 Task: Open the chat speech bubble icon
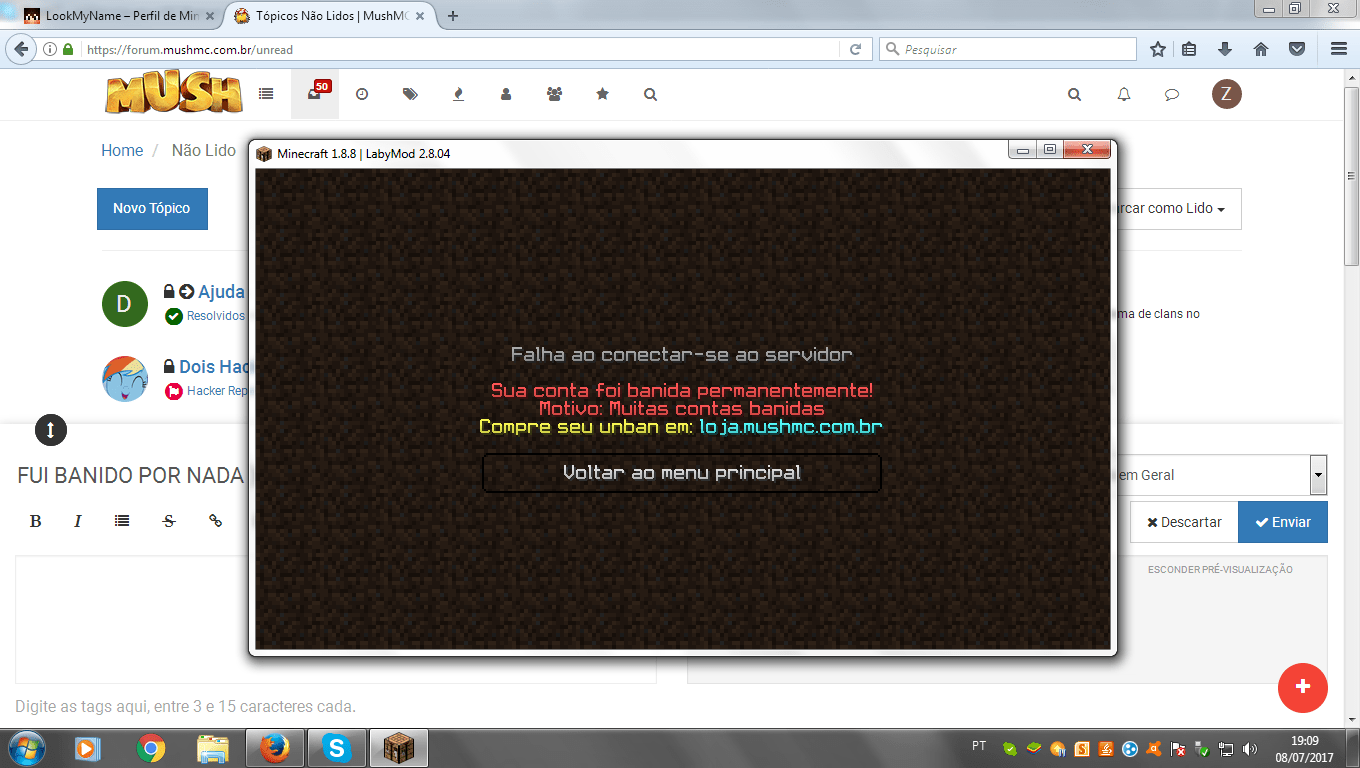[x=1172, y=95]
